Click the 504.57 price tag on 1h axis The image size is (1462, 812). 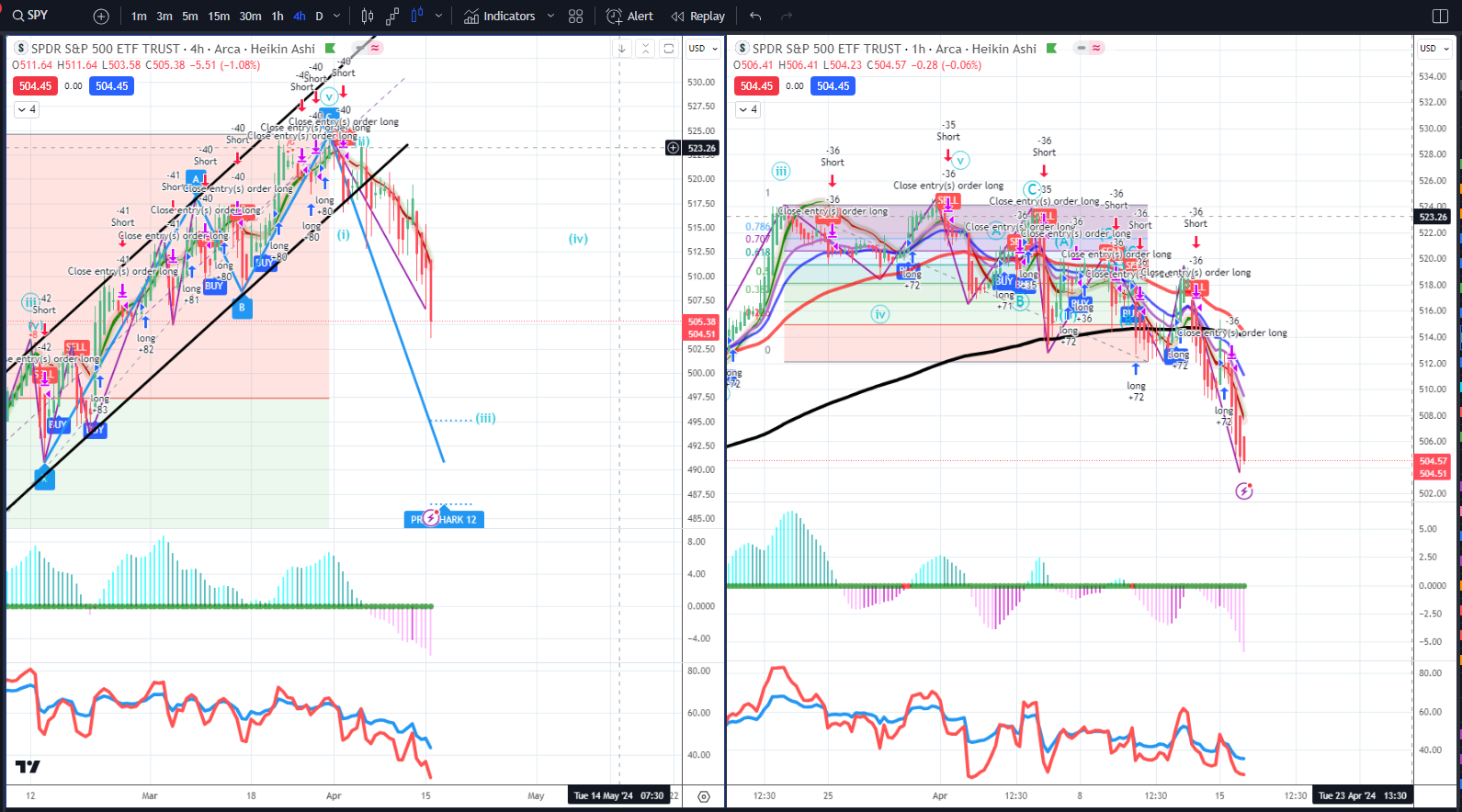coord(1433,461)
